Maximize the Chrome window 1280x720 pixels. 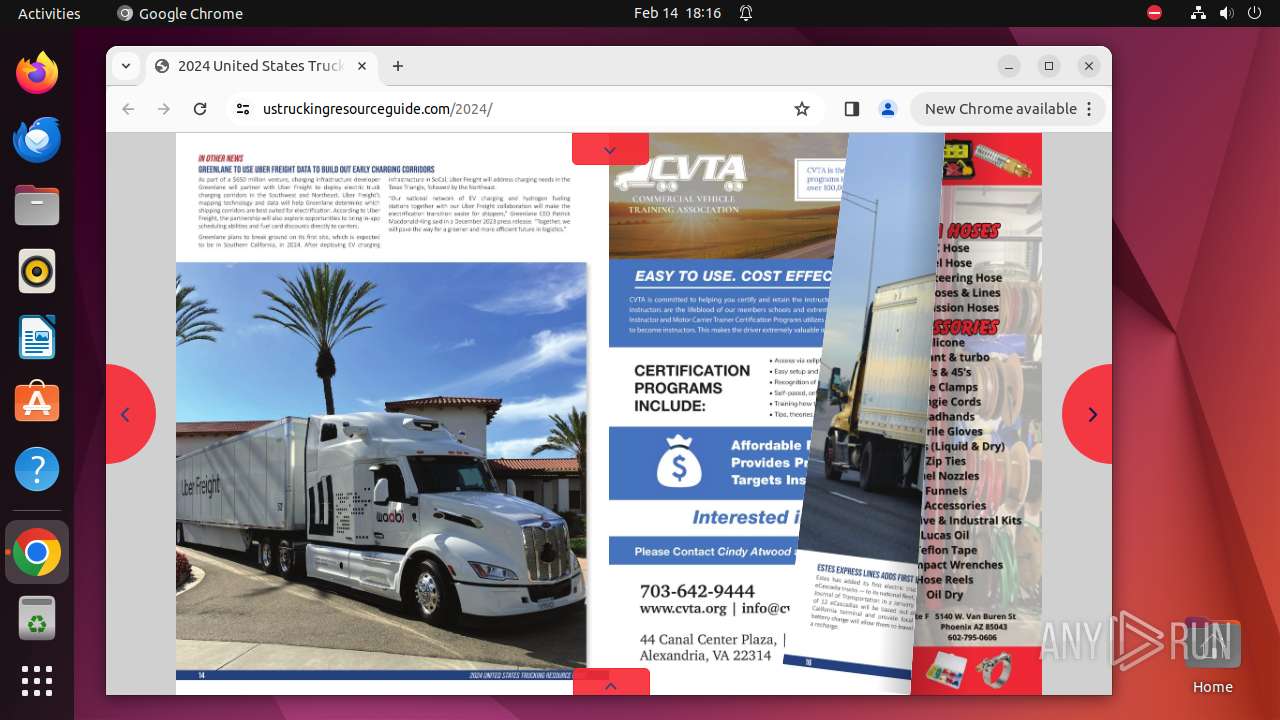[1049, 66]
